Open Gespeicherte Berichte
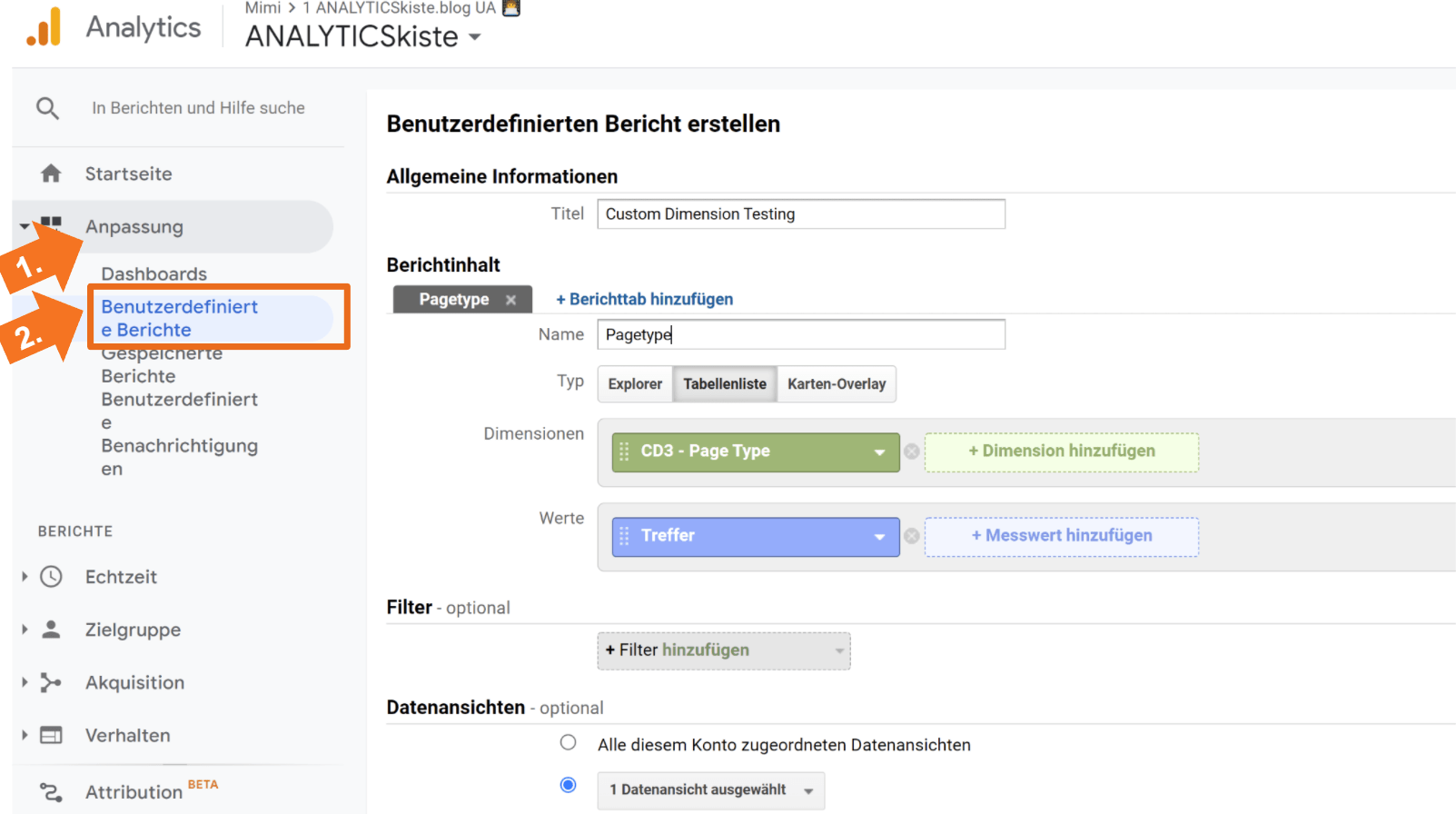1456x814 pixels. (162, 365)
